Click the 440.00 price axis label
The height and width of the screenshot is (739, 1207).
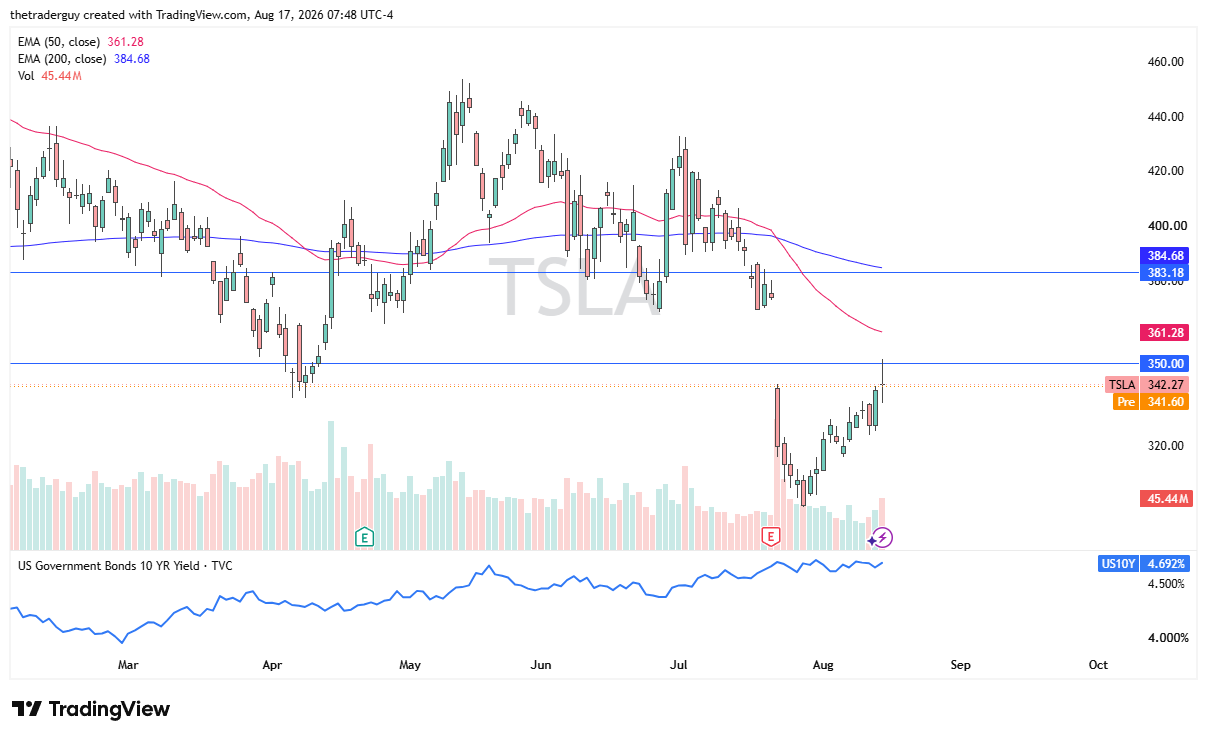coord(1165,117)
